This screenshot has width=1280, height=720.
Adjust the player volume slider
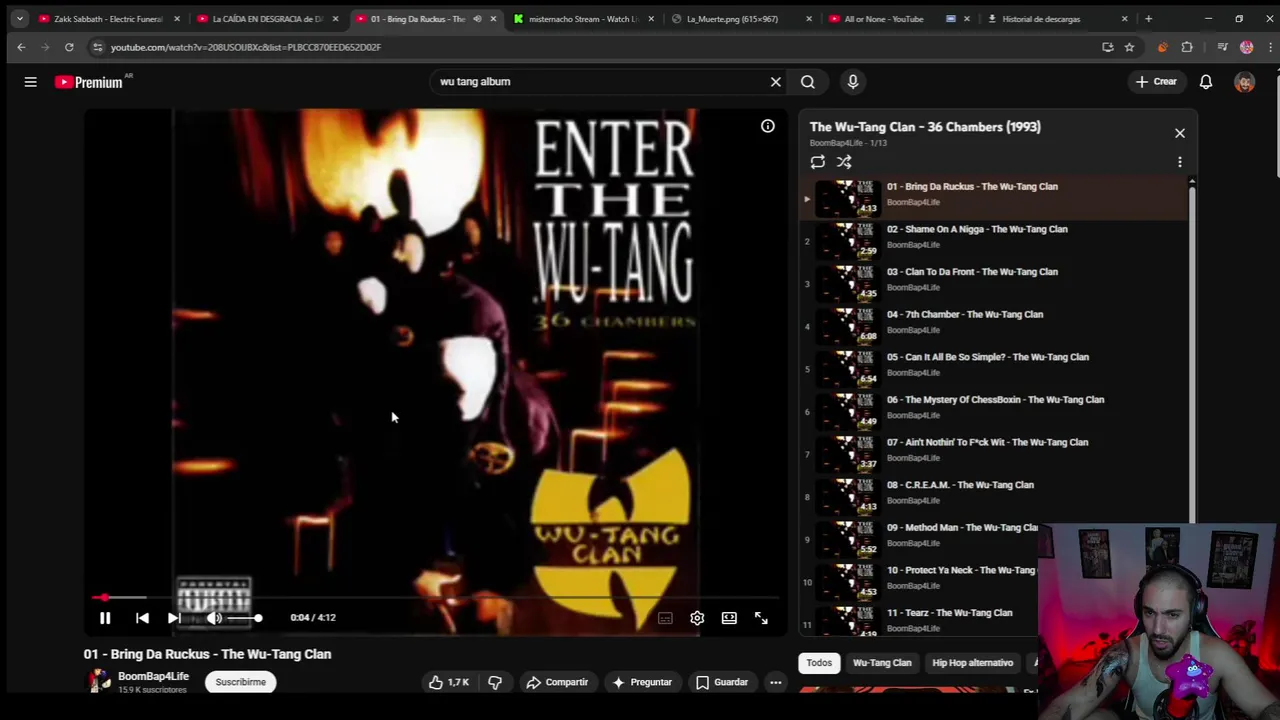[244, 618]
